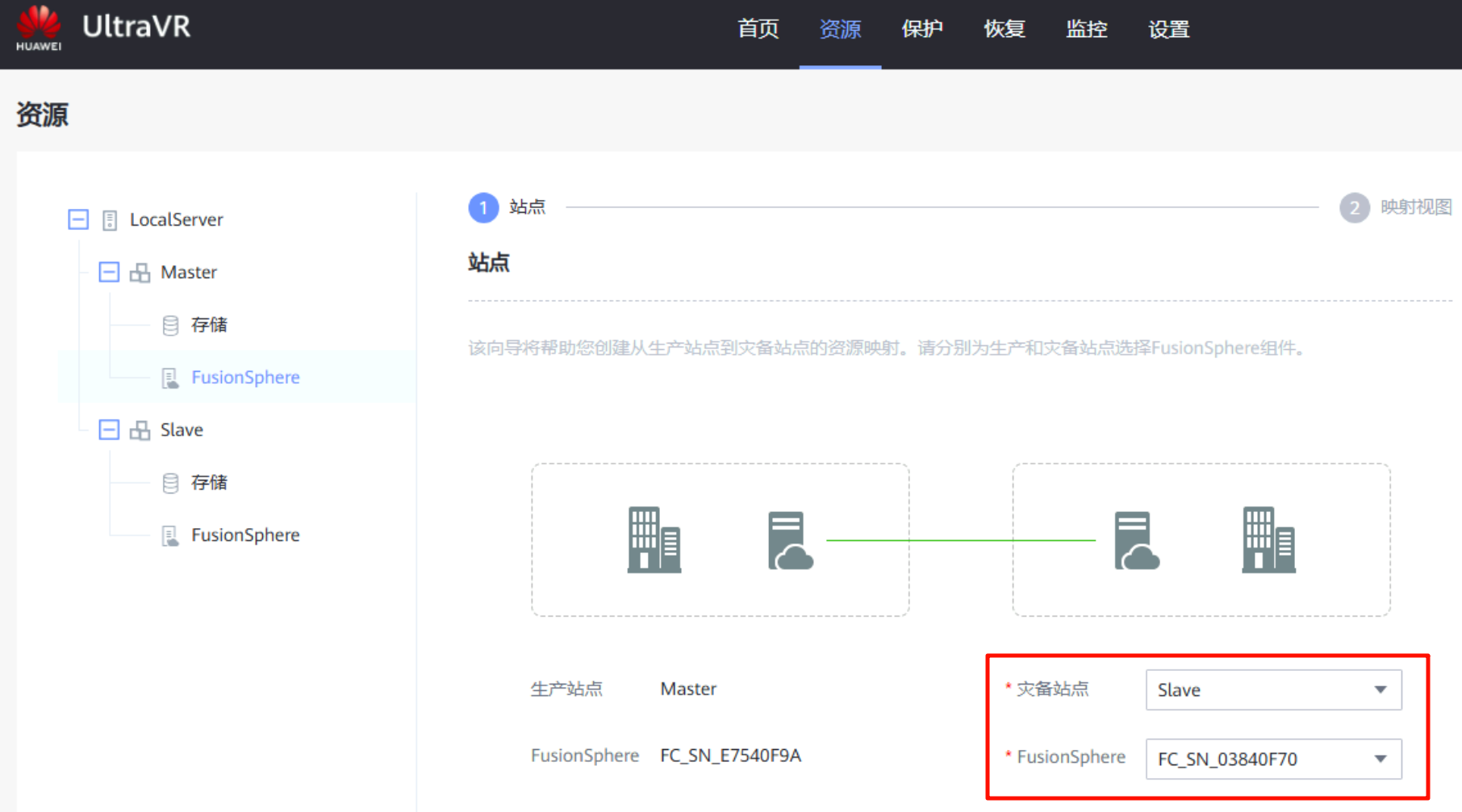Image resolution: width=1462 pixels, height=812 pixels.
Task: Click the LocalServer server icon
Action: click(x=110, y=220)
